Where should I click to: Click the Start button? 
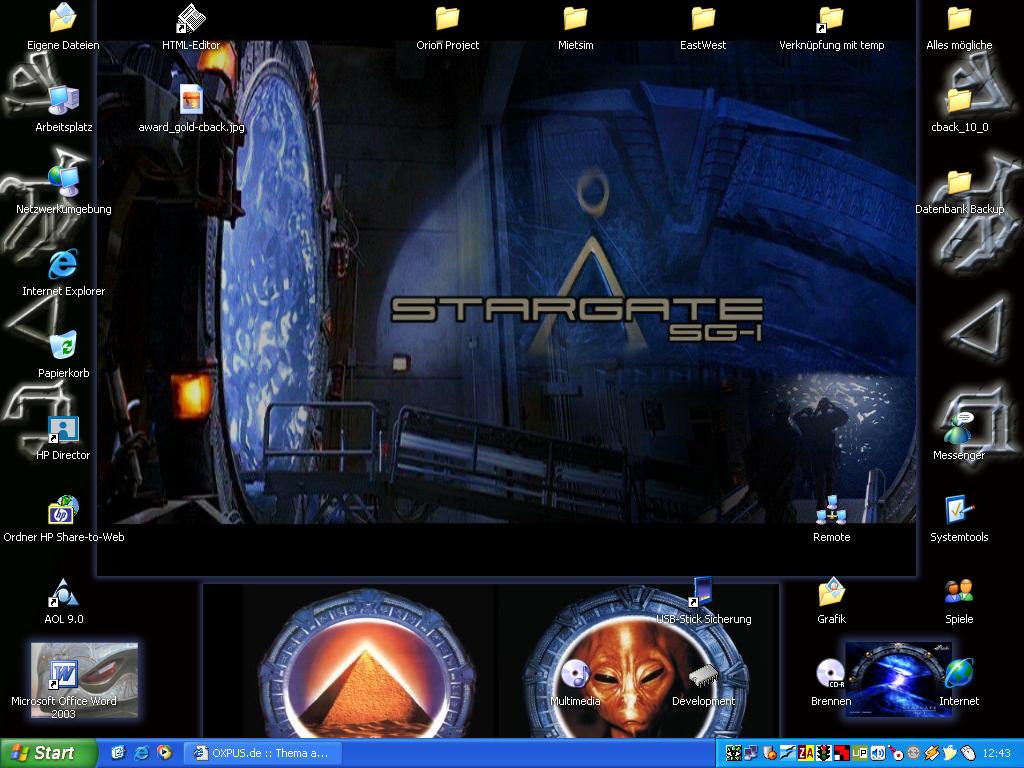point(48,753)
